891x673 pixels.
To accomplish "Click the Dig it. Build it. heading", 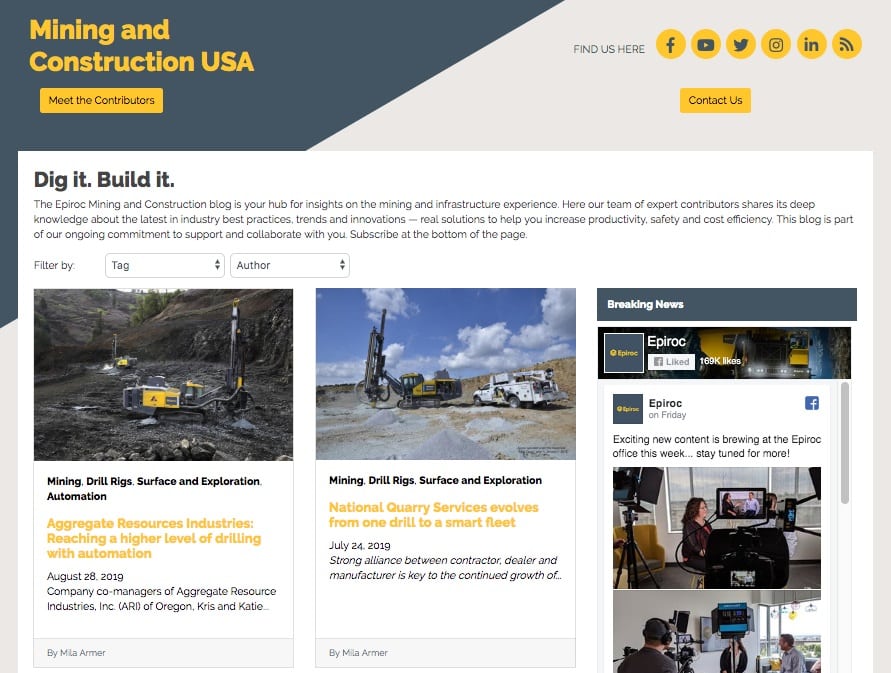I will coord(104,180).
